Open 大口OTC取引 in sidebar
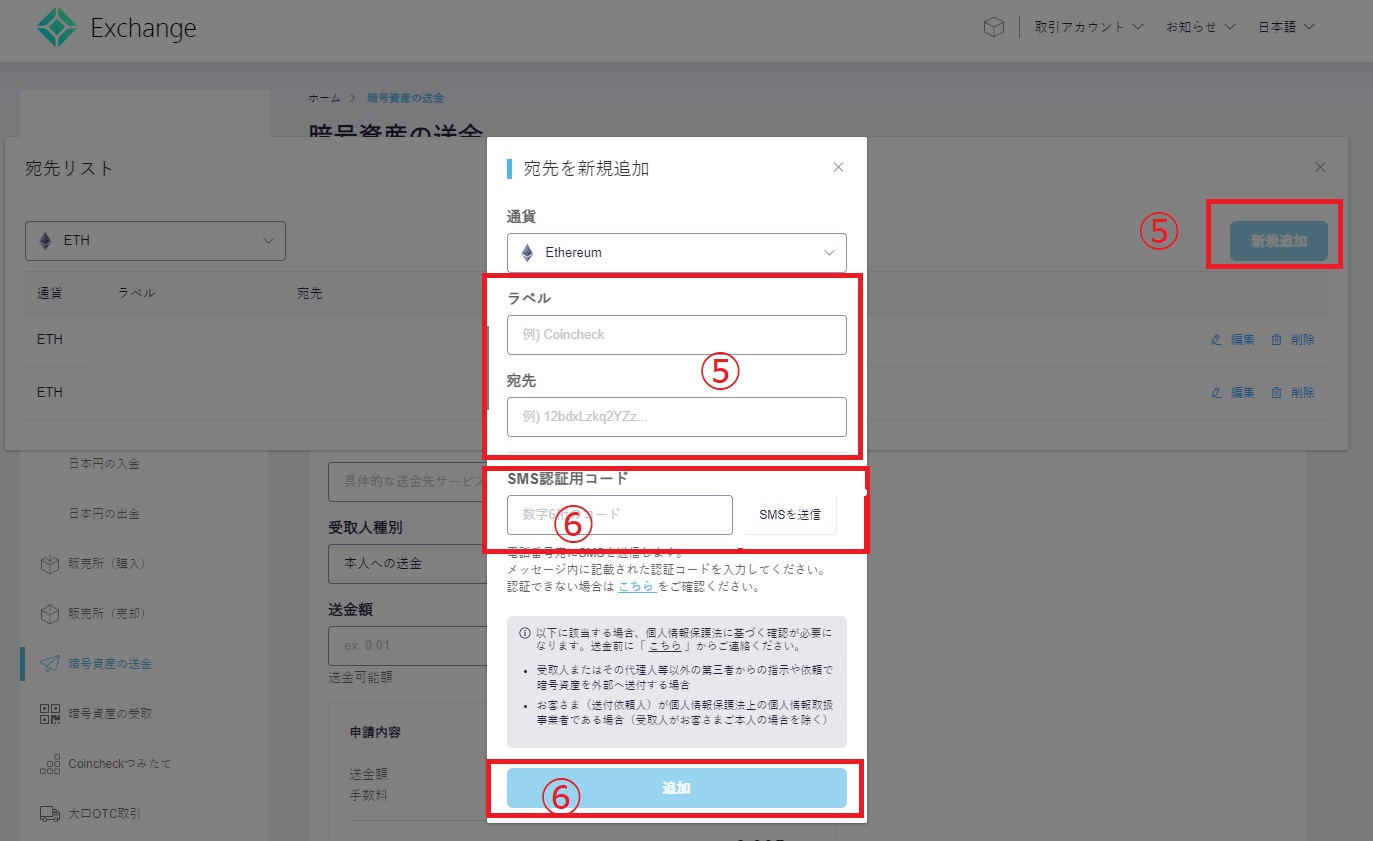1373x841 pixels. click(104, 813)
